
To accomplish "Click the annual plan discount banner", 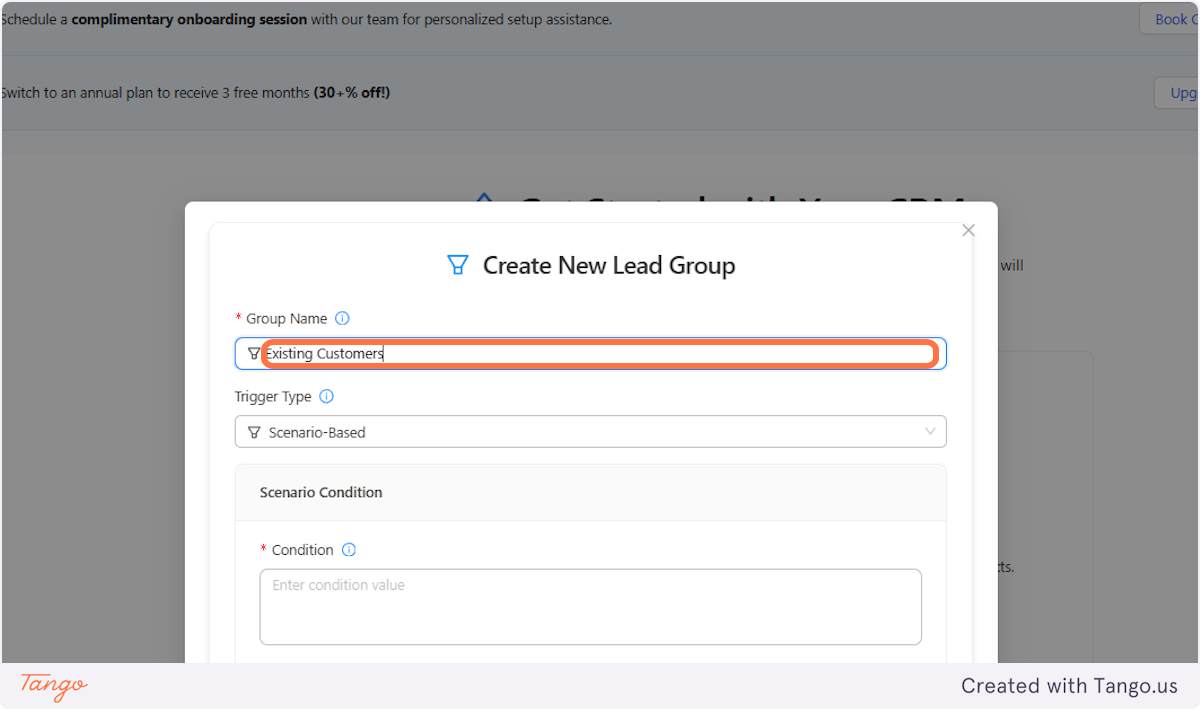I will click(197, 91).
